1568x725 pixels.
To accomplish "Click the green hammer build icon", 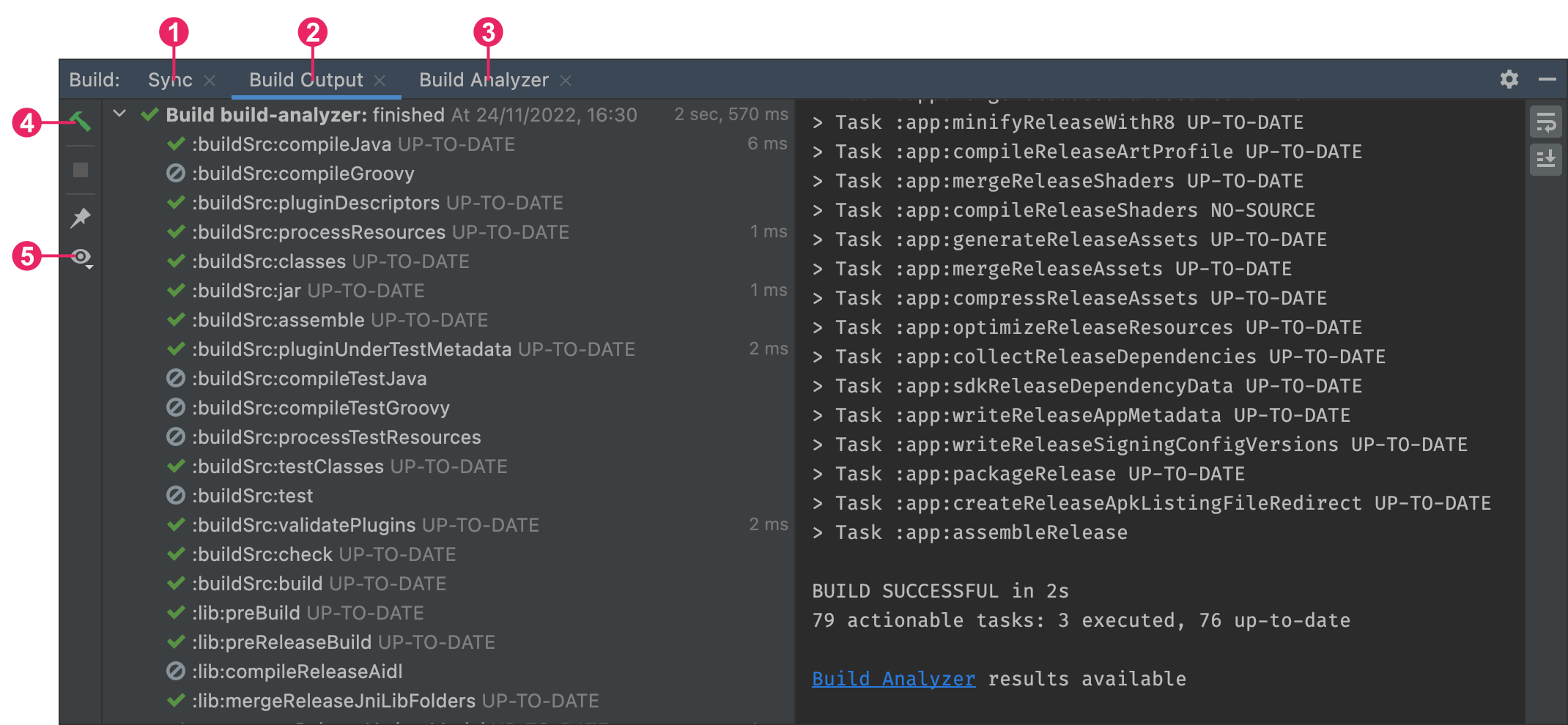I will click(81, 121).
